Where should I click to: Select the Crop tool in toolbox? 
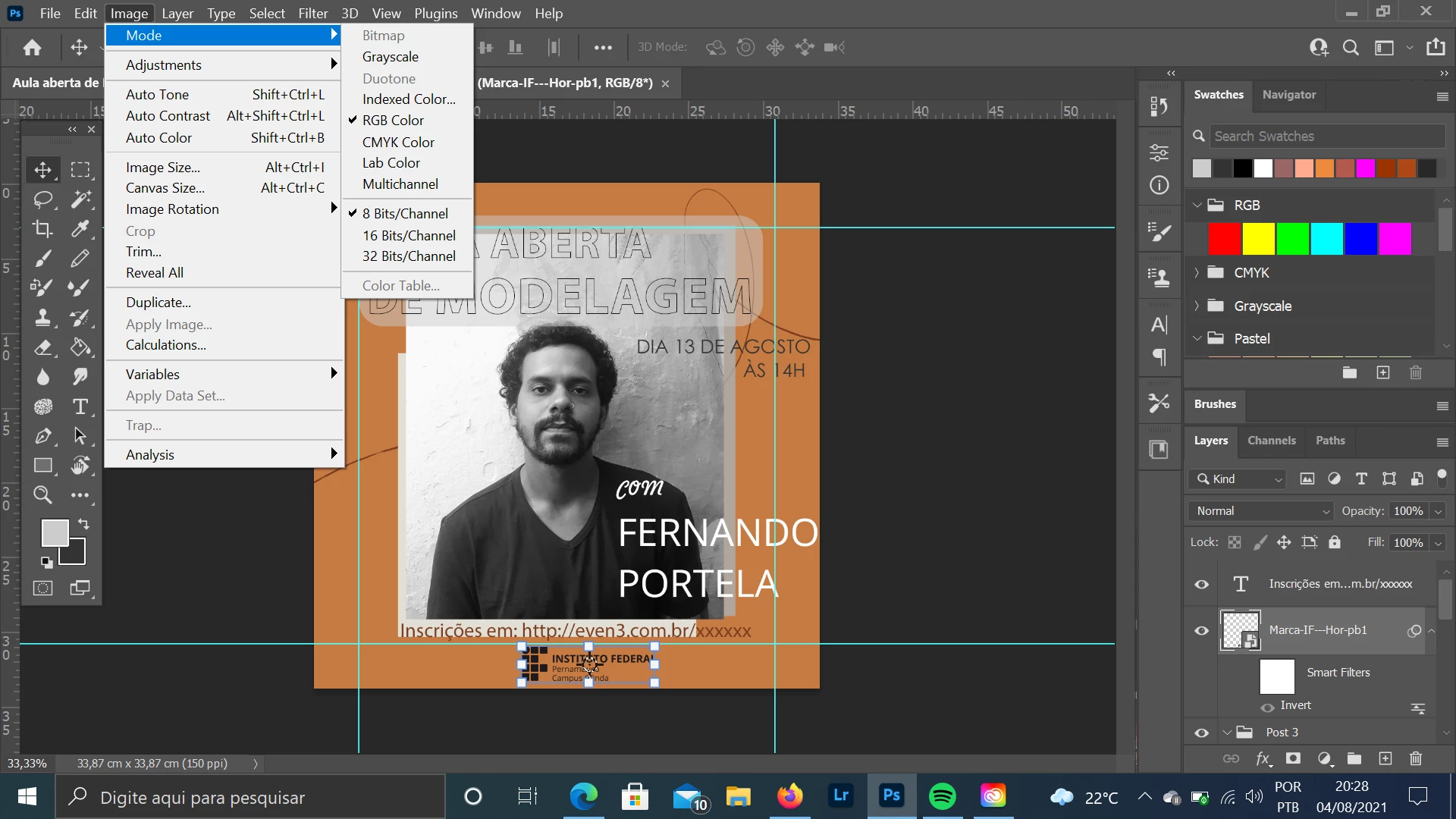click(x=42, y=229)
